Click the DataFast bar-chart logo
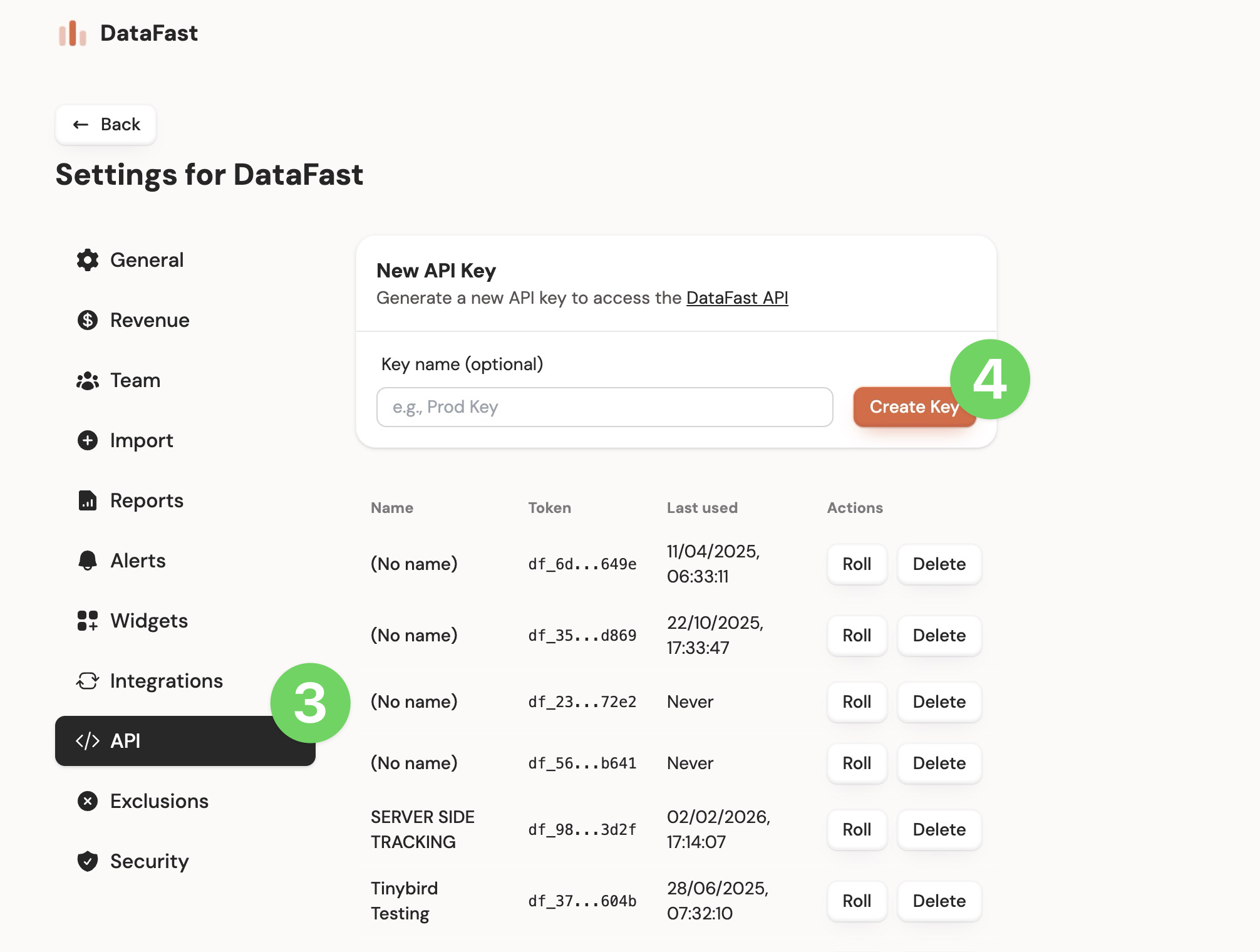The image size is (1260, 952). 73,33
